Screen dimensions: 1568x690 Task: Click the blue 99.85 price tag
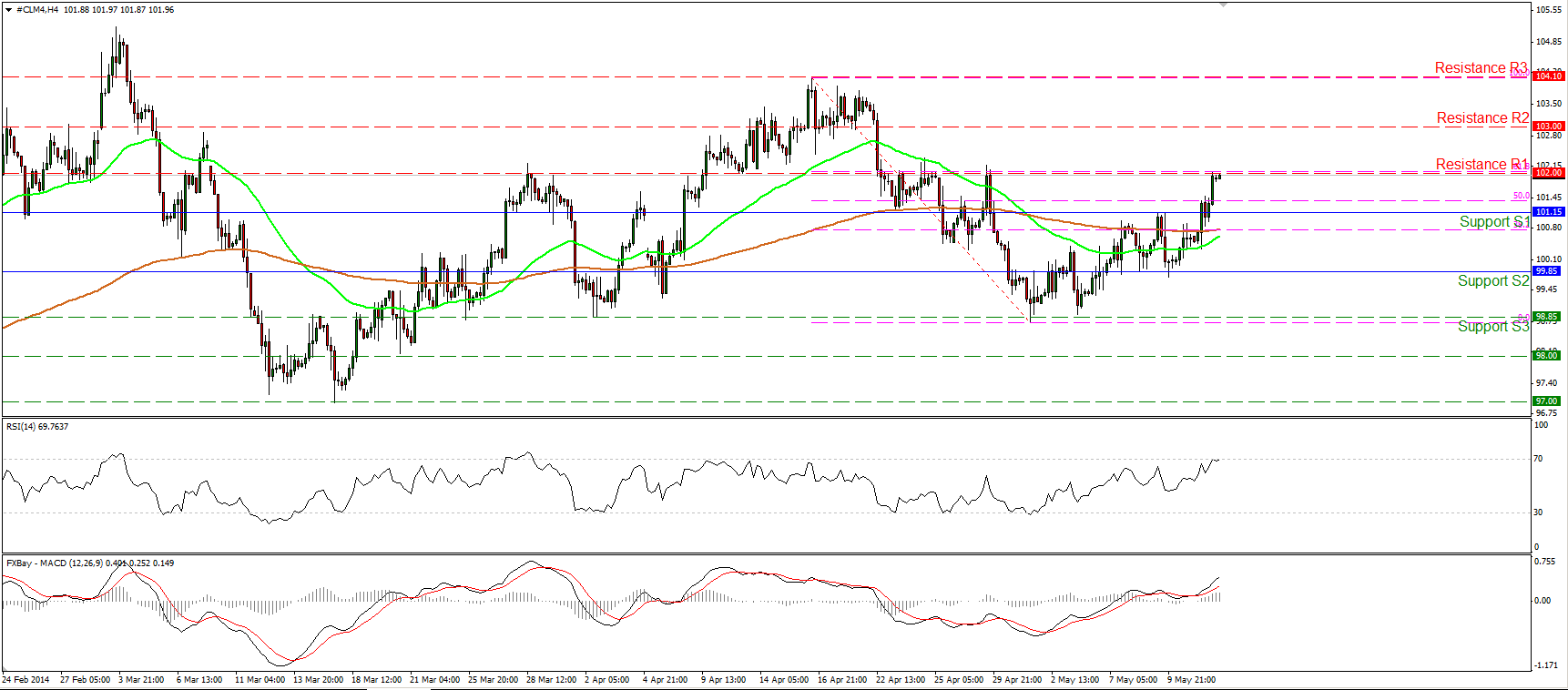[1546, 271]
